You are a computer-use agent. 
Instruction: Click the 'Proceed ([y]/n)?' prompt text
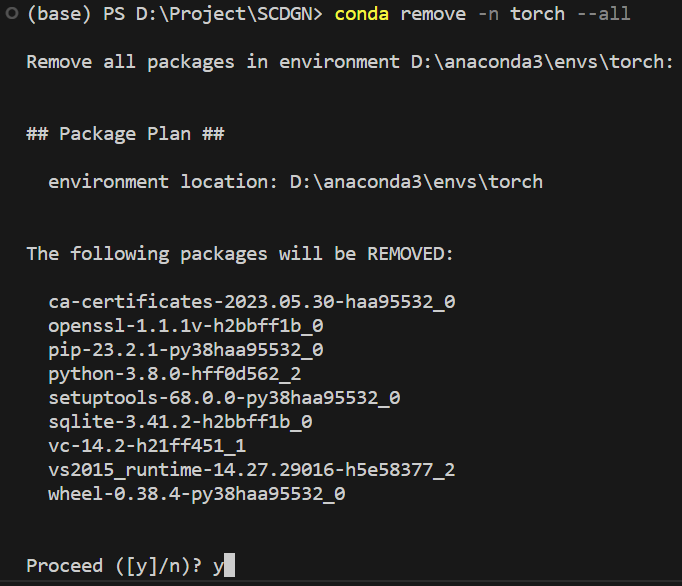114,566
